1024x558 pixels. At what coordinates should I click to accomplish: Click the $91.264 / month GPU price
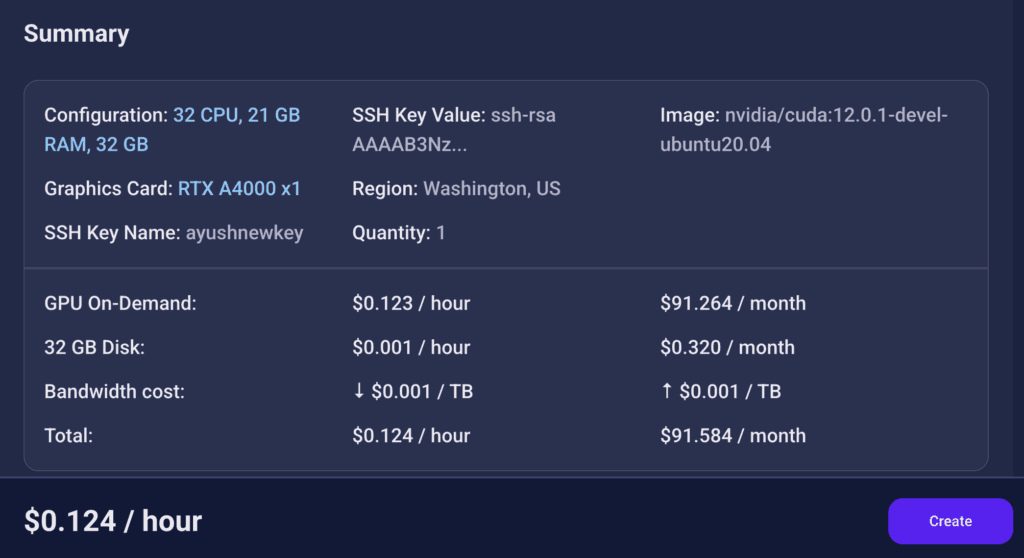coord(732,303)
